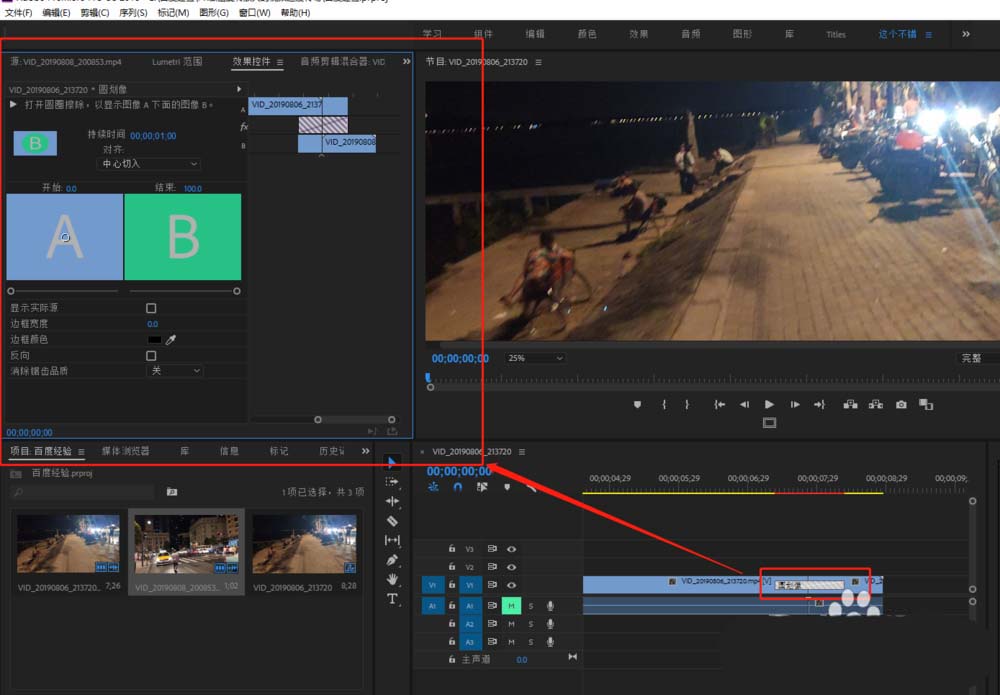
Task: Click the black 边框颜色 color swatch
Action: [x=154, y=340]
